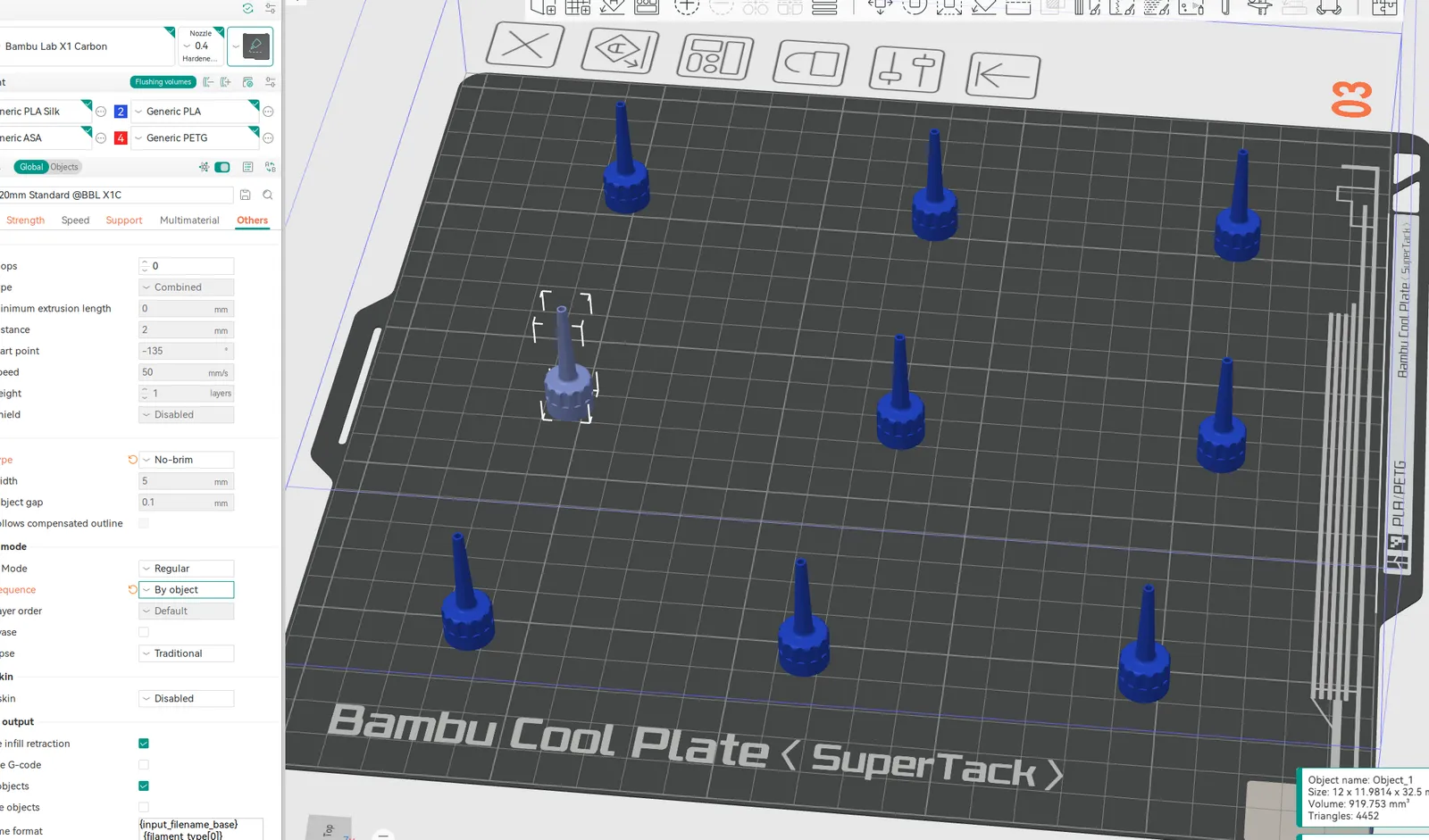Open more options for Generic PLA filament

click(x=268, y=112)
